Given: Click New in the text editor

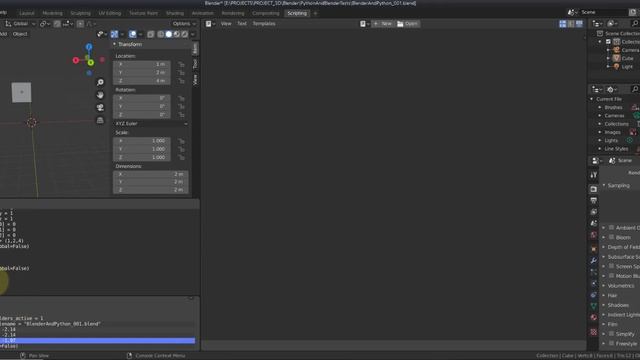Looking at the screenshot, I should (382, 24).
